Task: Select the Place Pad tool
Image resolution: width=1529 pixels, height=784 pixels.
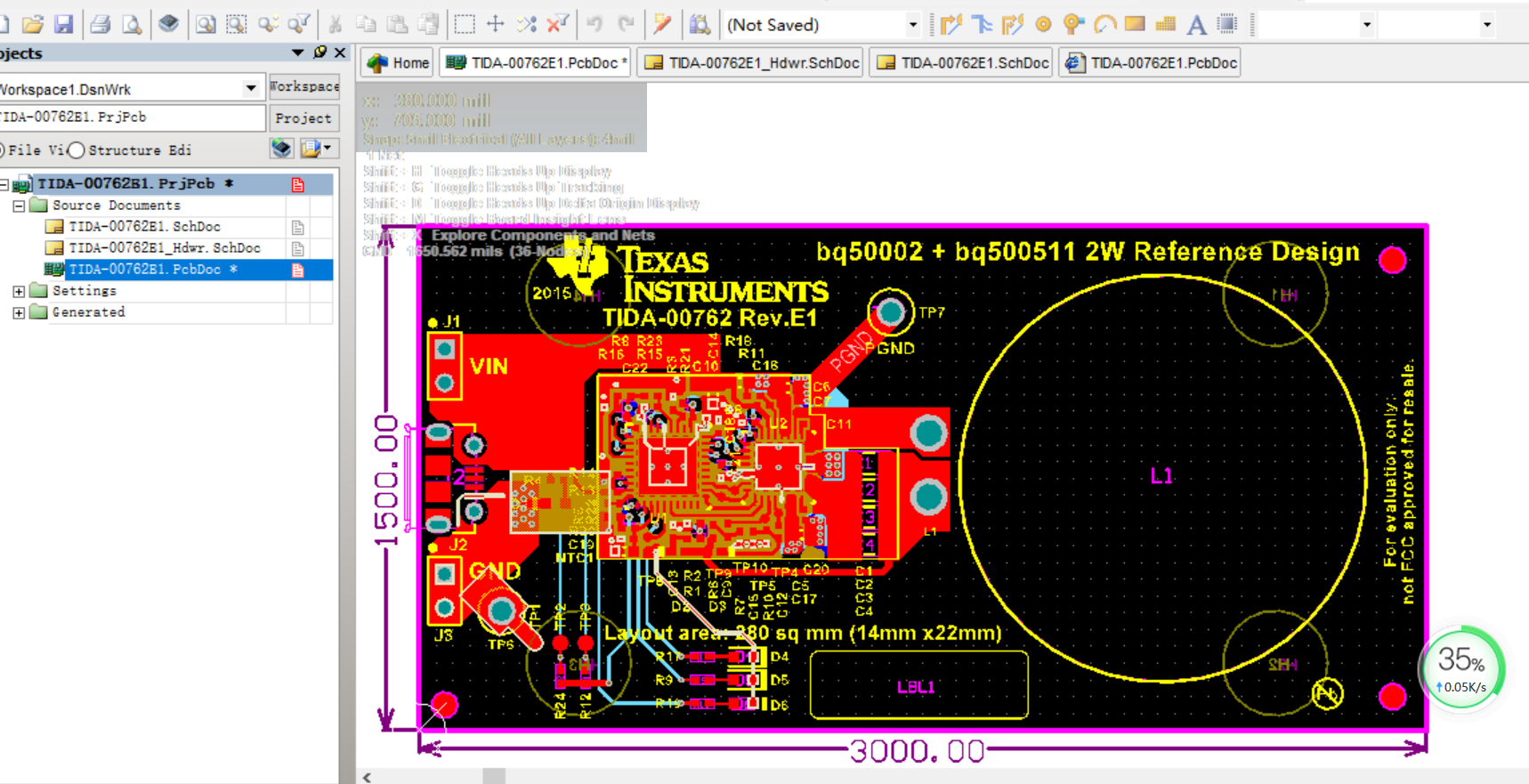Action: point(1043,24)
